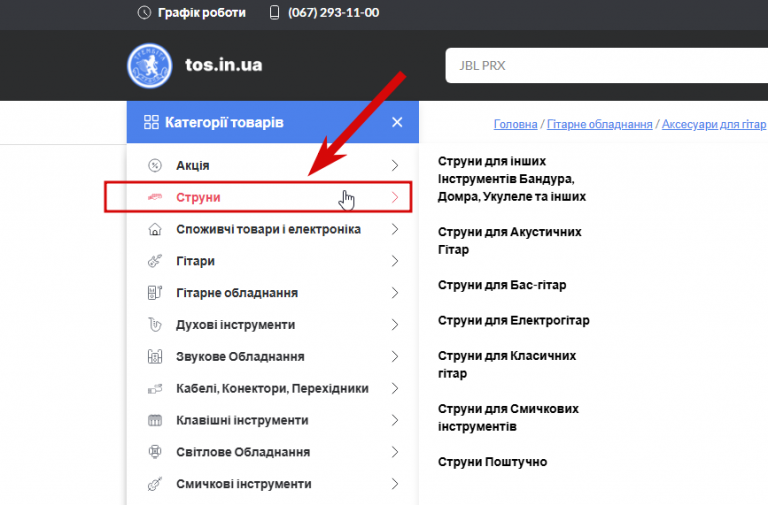This screenshot has height=505, width=768.
Task: Expand the Клавішні інструменти chevron
Action: (395, 420)
